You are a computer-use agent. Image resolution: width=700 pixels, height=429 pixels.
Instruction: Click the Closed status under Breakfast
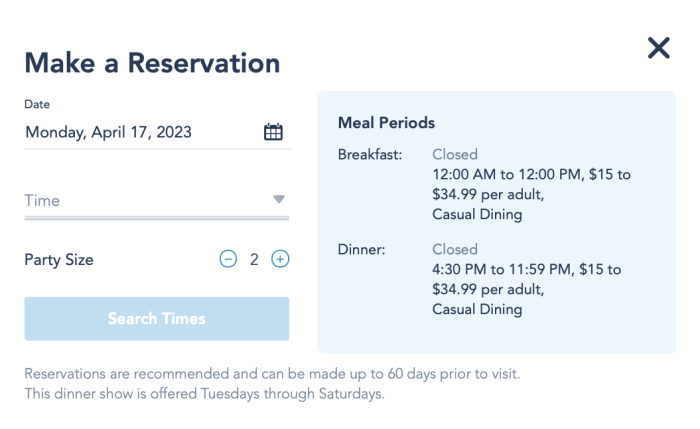pyautogui.click(x=455, y=155)
